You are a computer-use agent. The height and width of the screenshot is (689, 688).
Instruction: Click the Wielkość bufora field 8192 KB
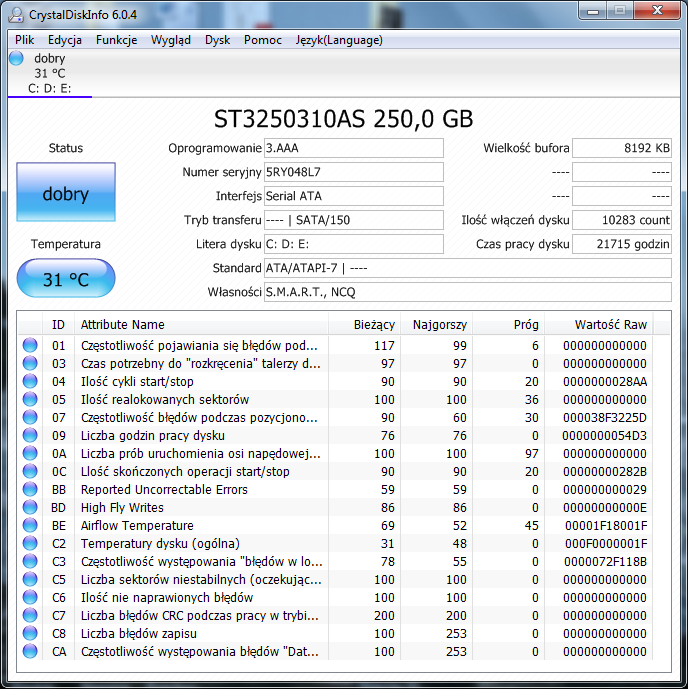point(622,148)
